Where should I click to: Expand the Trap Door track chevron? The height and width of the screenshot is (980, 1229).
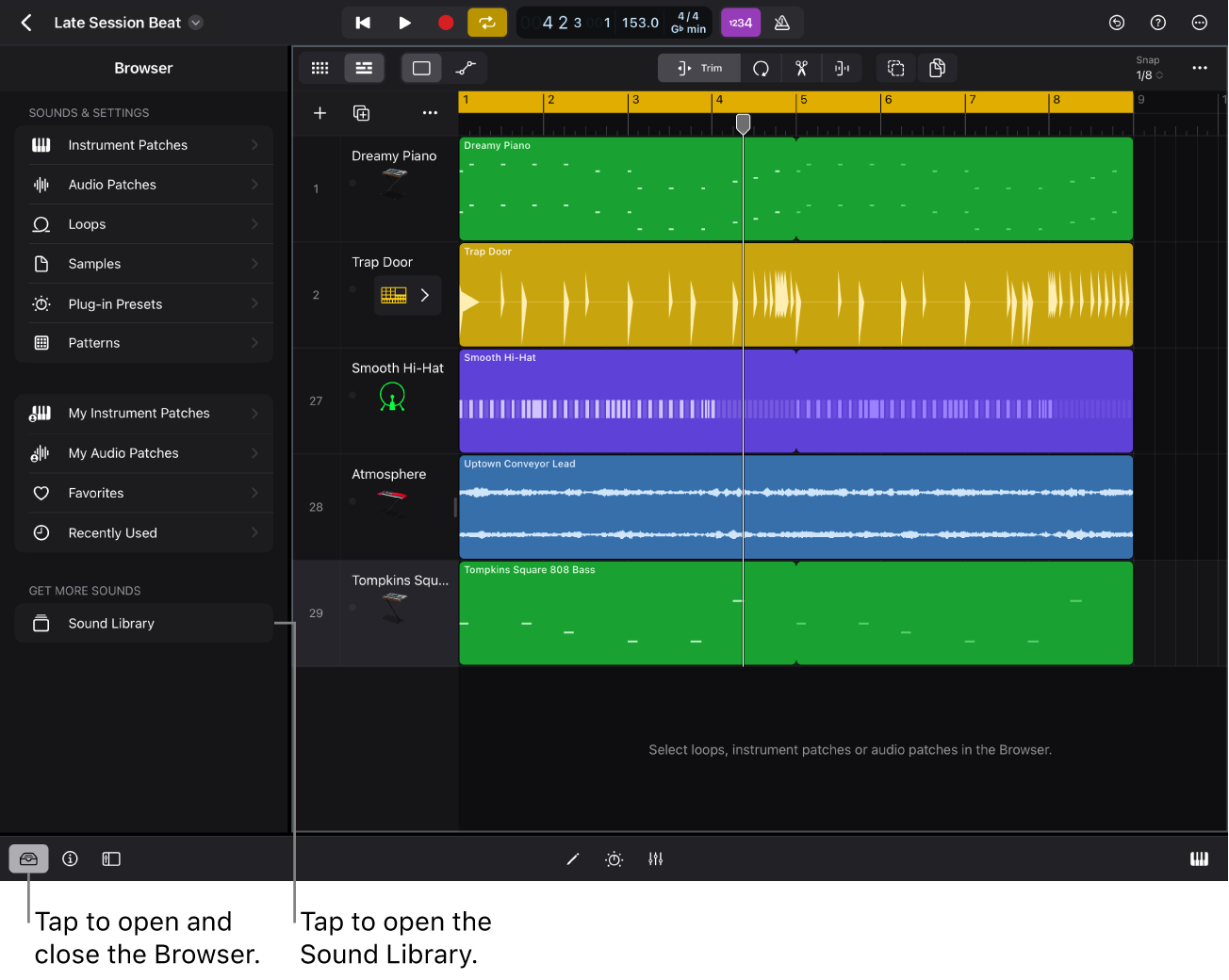click(425, 295)
